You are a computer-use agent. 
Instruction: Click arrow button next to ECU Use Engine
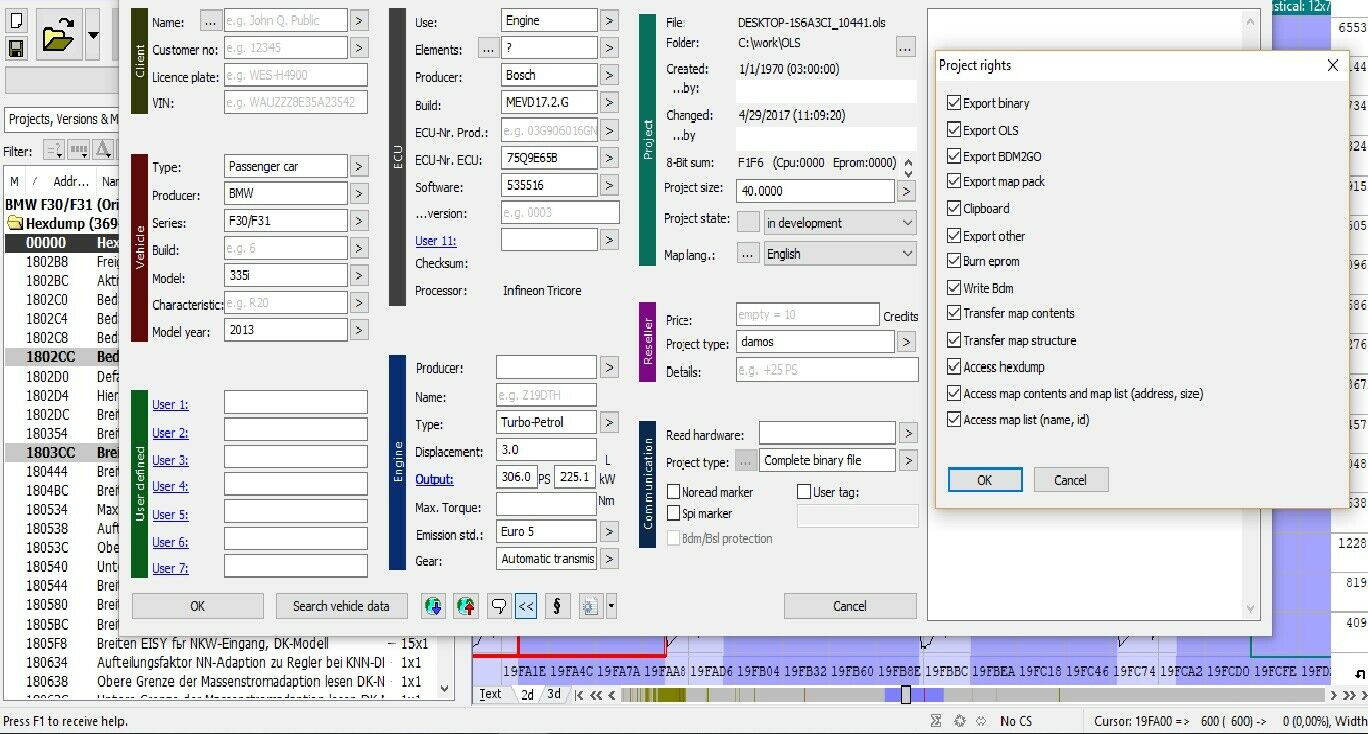609,20
